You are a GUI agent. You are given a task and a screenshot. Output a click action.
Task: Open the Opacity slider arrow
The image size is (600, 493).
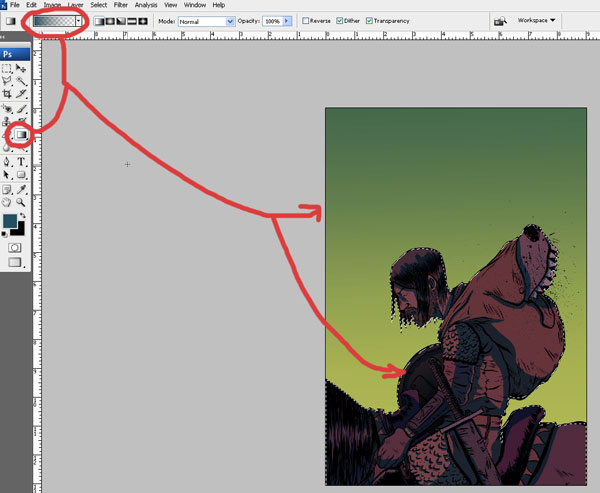pyautogui.click(x=287, y=21)
